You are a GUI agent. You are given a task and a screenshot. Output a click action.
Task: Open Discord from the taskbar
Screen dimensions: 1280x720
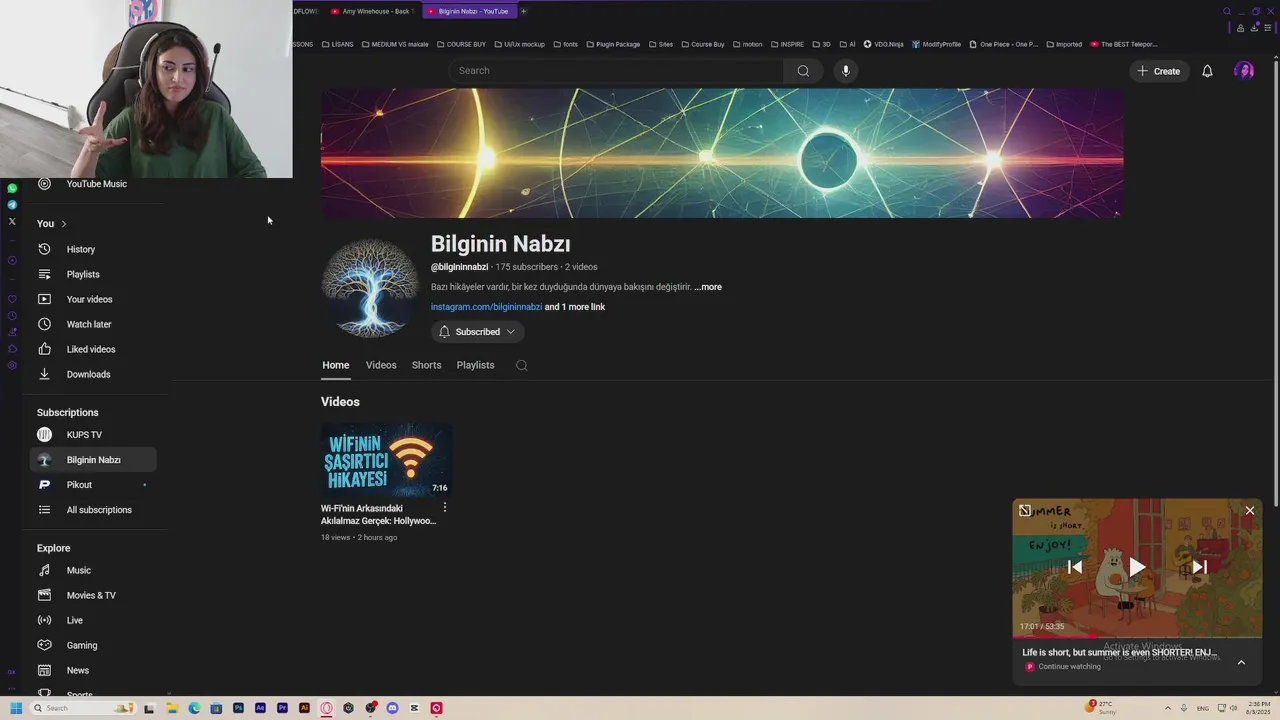(392, 708)
